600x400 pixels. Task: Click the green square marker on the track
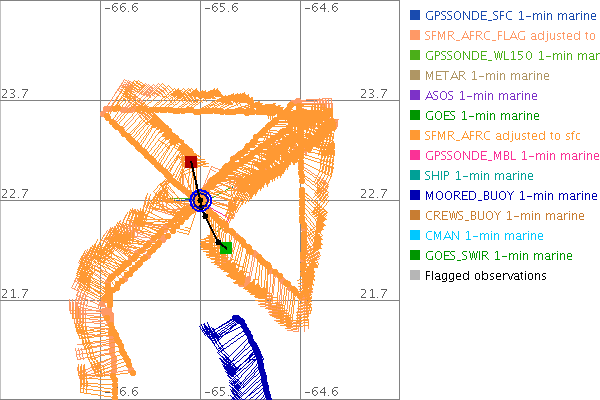(226, 247)
